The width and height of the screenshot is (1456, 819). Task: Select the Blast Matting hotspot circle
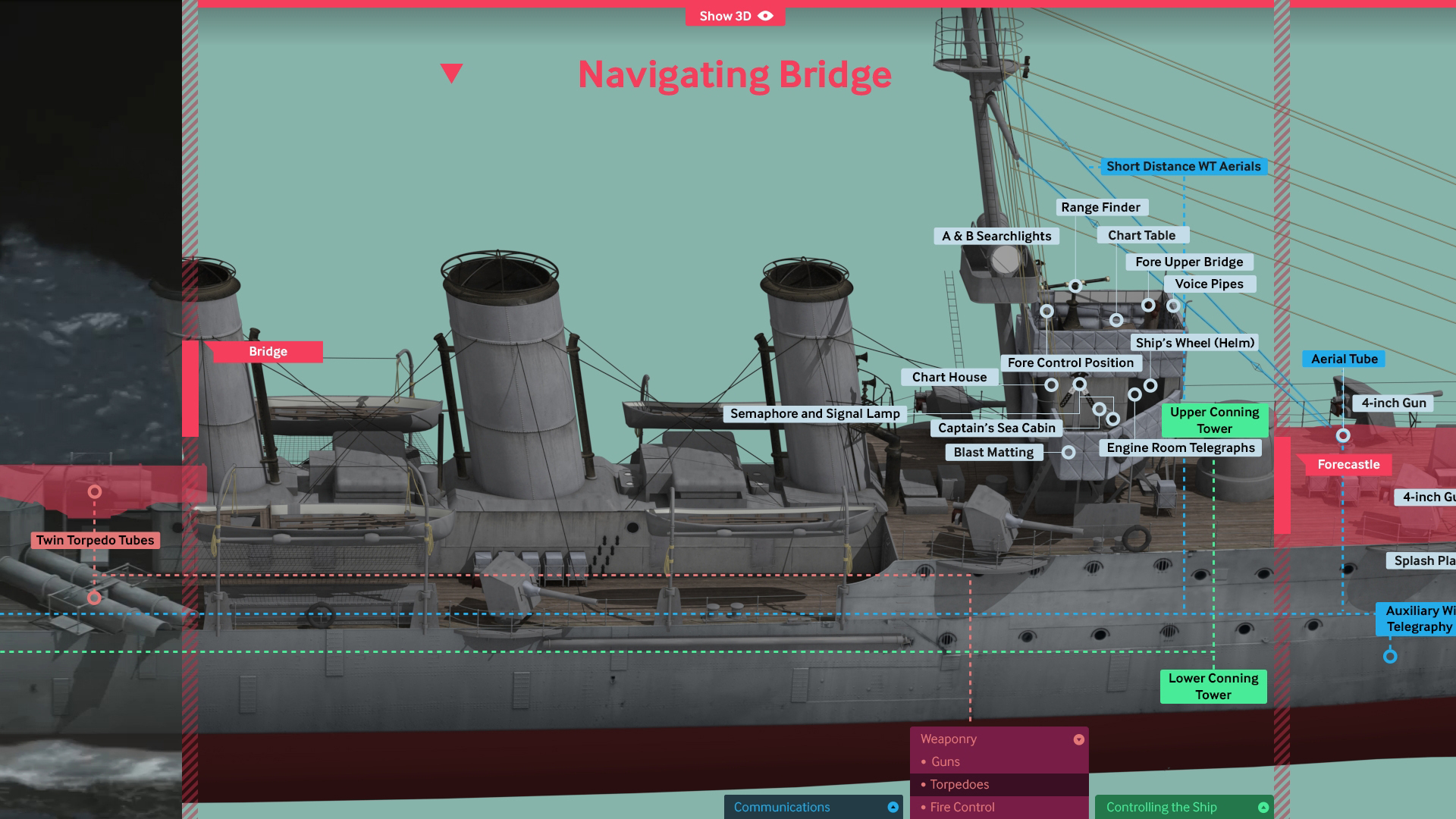click(x=1068, y=453)
